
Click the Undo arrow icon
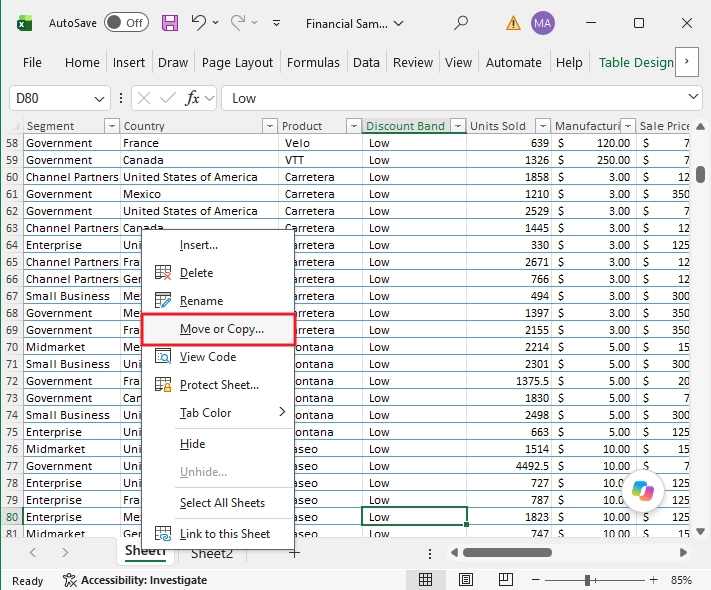[199, 22]
